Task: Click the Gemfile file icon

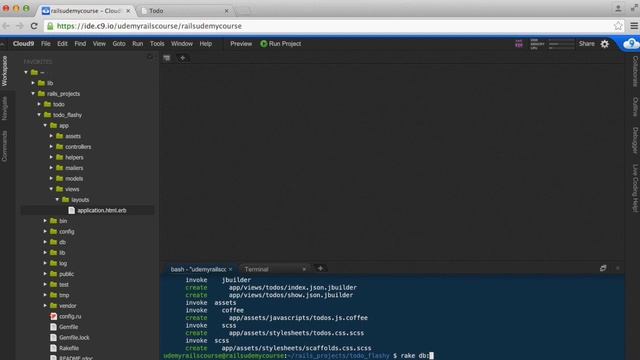Action: point(53,327)
